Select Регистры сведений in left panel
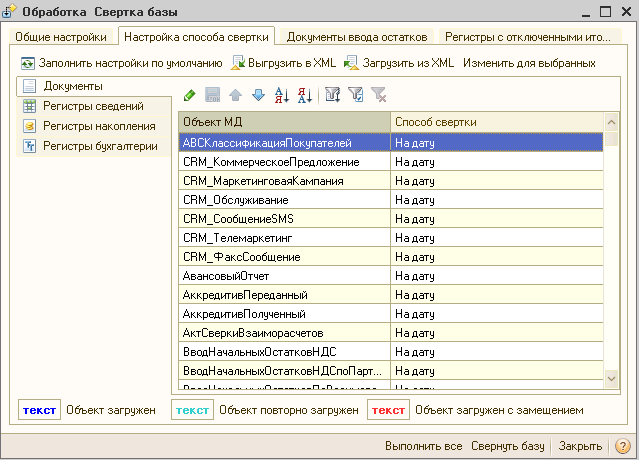This screenshot has height=460, width=639. tap(92, 106)
